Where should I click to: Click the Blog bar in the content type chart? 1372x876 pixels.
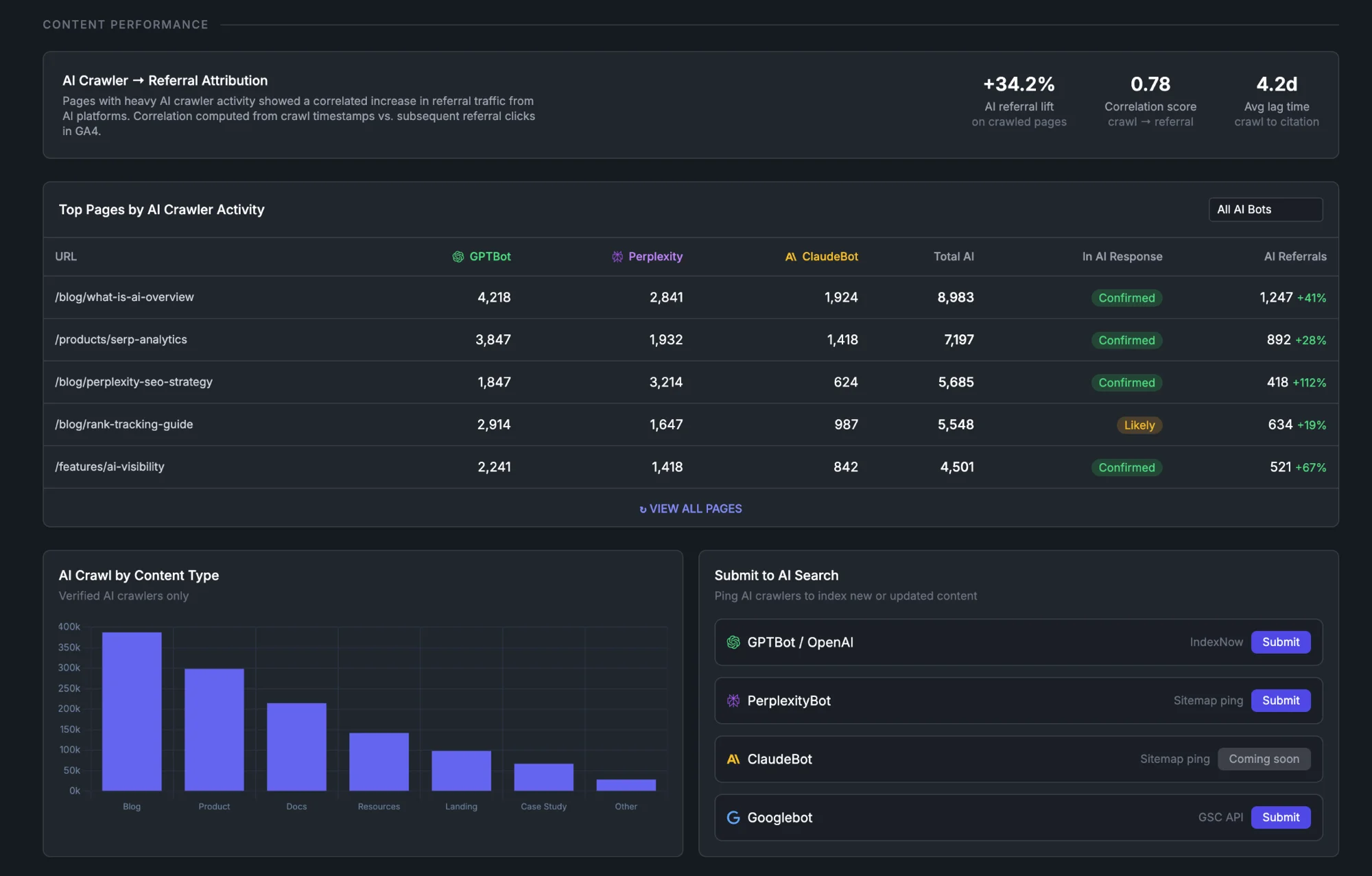[x=131, y=707]
